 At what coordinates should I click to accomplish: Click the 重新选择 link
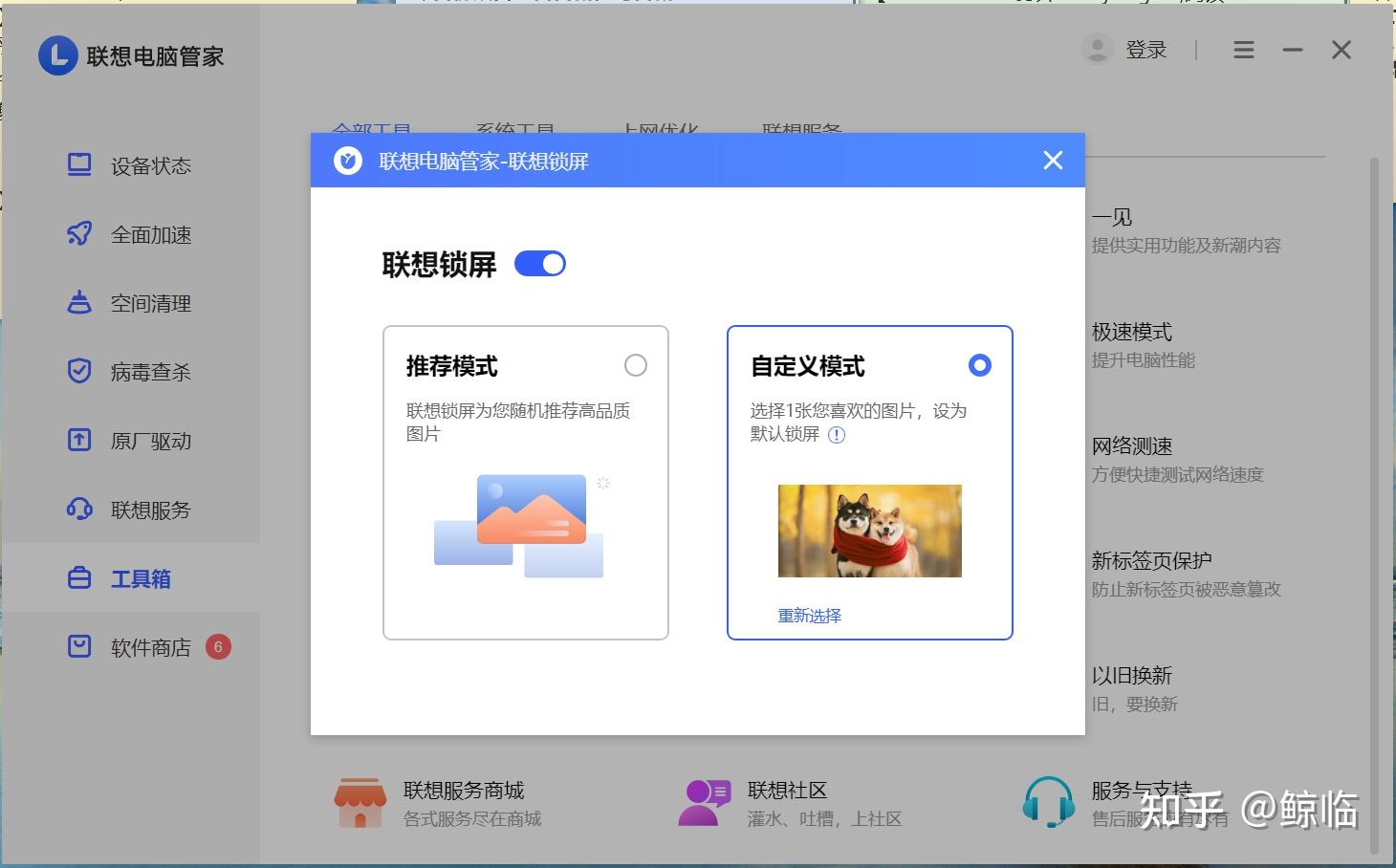coord(810,616)
